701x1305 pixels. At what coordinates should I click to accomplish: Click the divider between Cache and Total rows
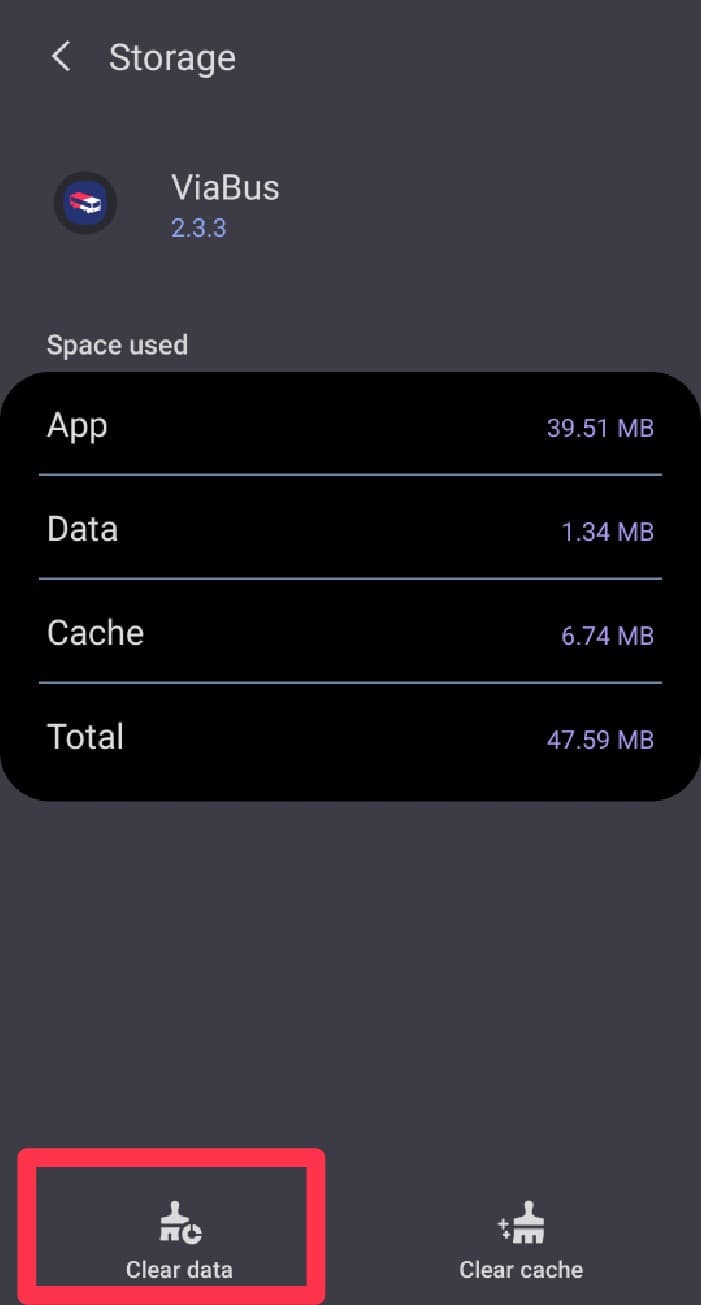(x=350, y=683)
